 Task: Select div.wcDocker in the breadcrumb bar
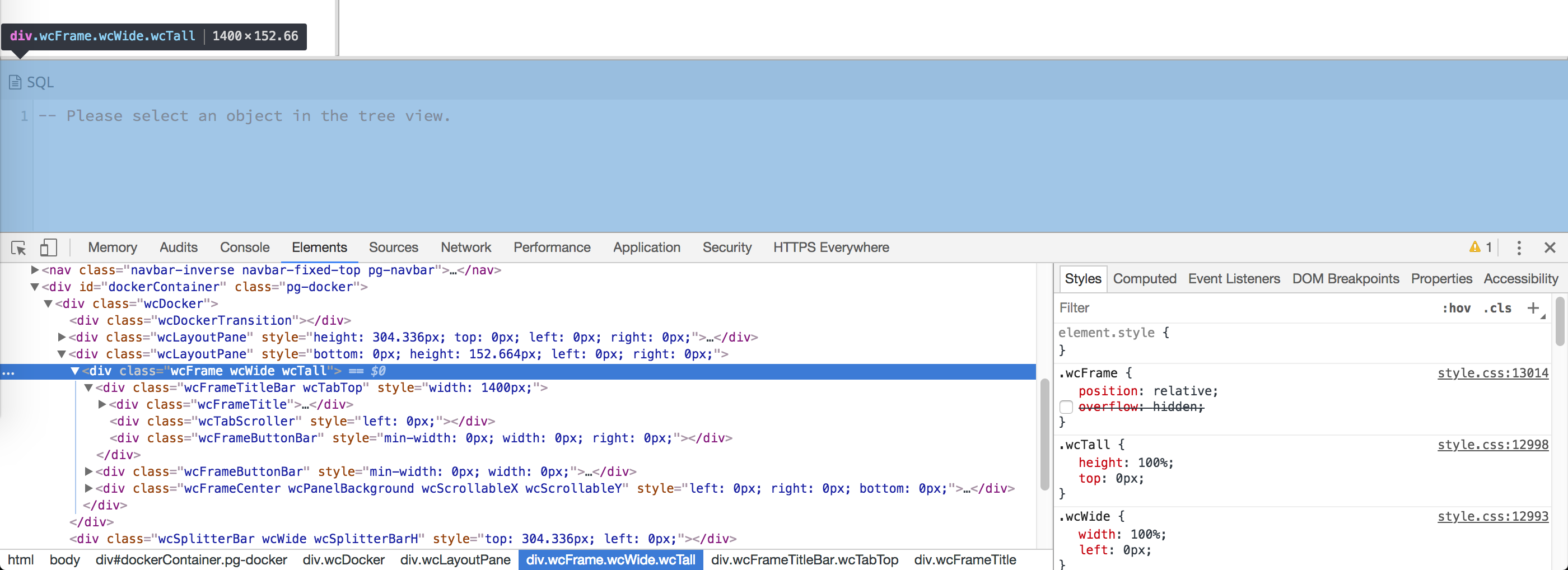343,560
